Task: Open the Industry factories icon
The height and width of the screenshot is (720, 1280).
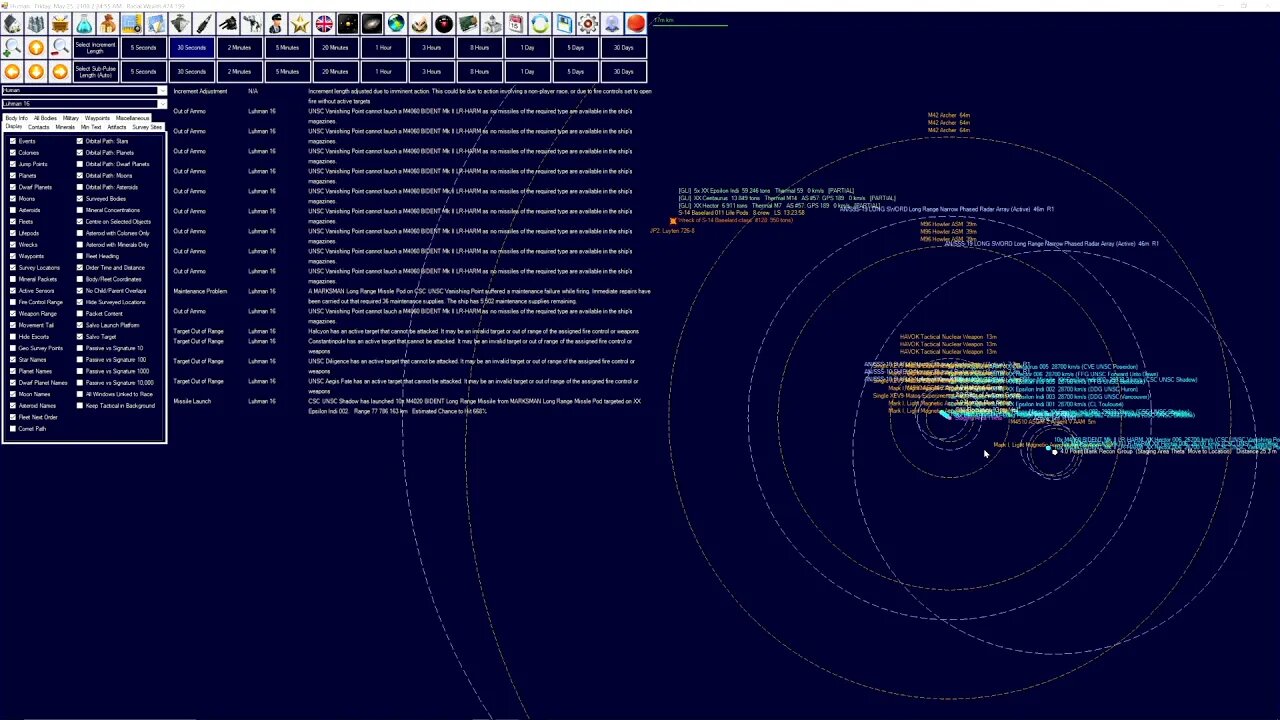Action: 36,23
